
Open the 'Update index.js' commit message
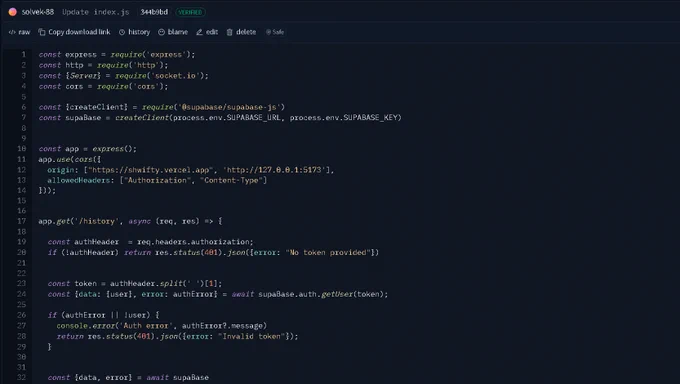tap(95, 12)
